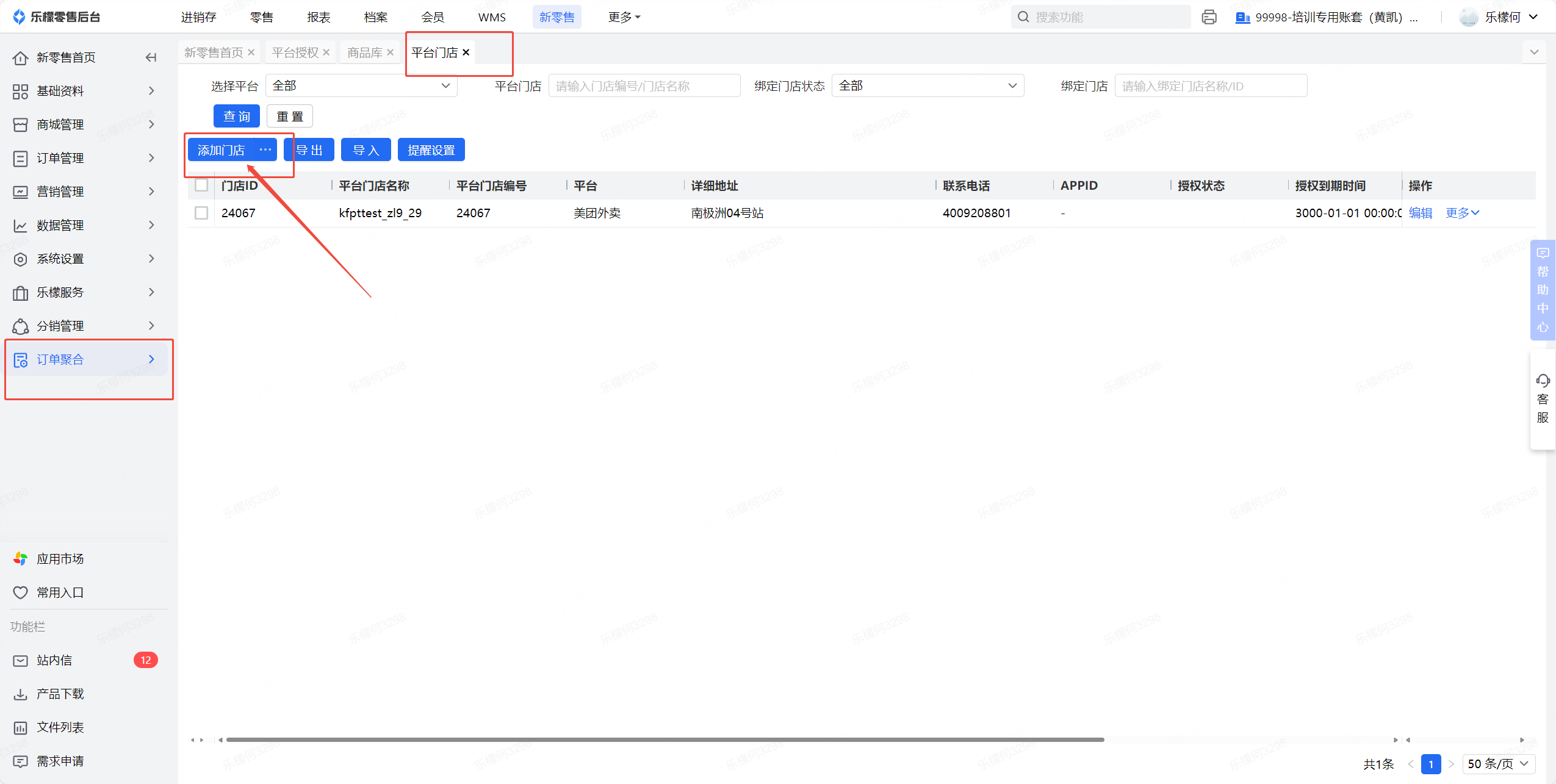Click the 添加门店 ellipsis more icon
The height and width of the screenshot is (784, 1556).
tap(265, 150)
